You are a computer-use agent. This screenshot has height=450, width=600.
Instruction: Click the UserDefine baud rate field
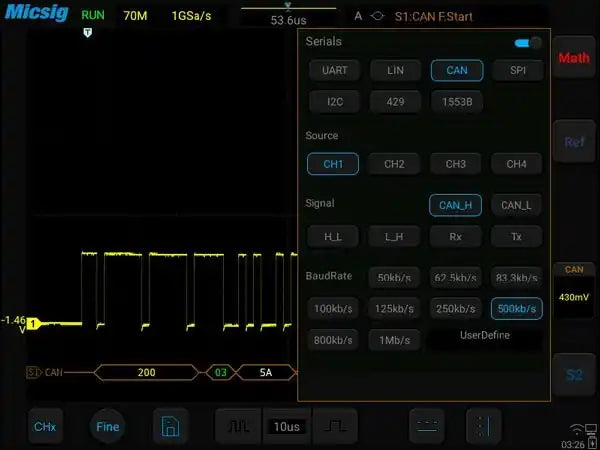click(485, 336)
